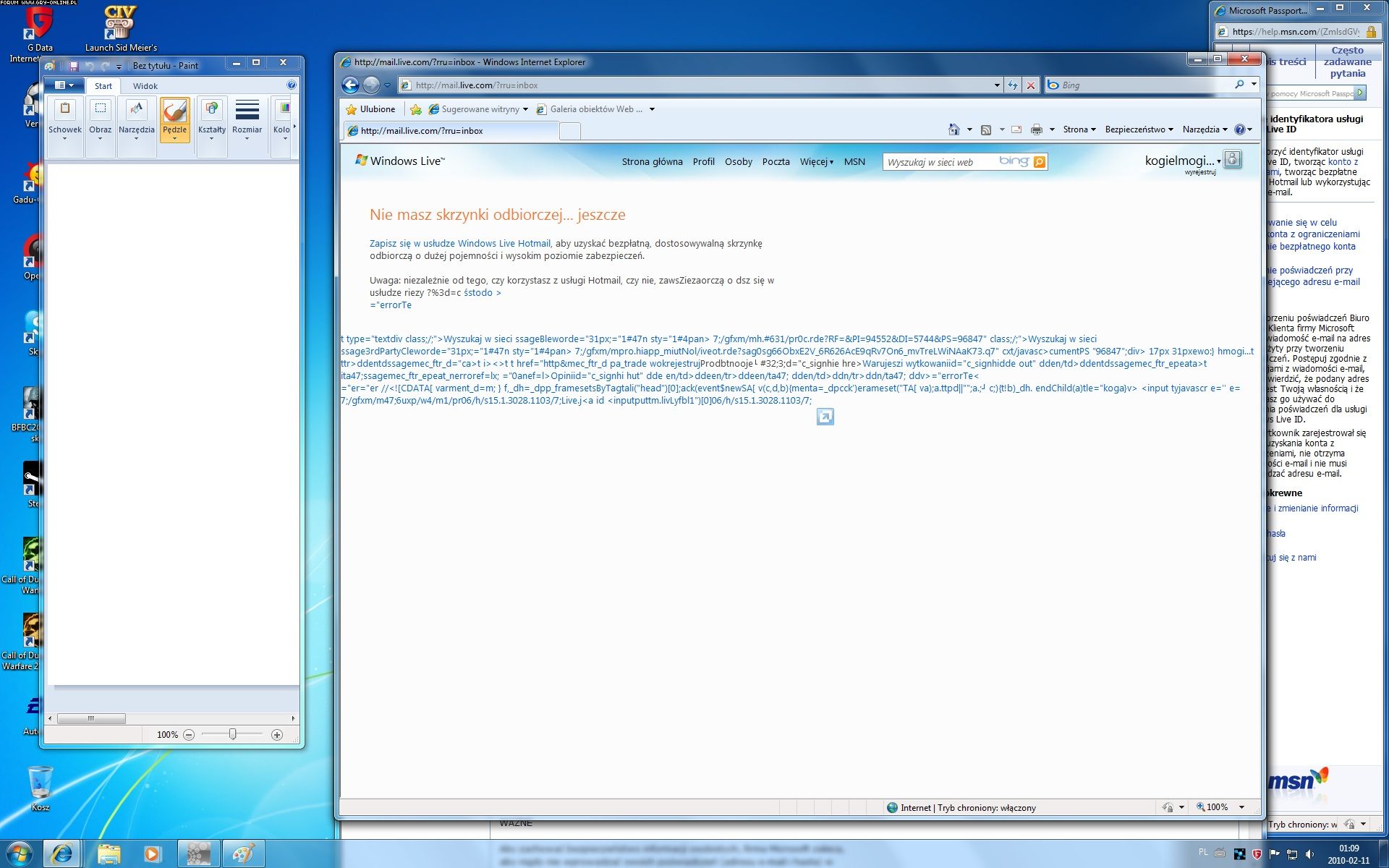This screenshot has width=1389, height=868.
Task: Click the IE Help question mark icon
Action: tap(1240, 129)
